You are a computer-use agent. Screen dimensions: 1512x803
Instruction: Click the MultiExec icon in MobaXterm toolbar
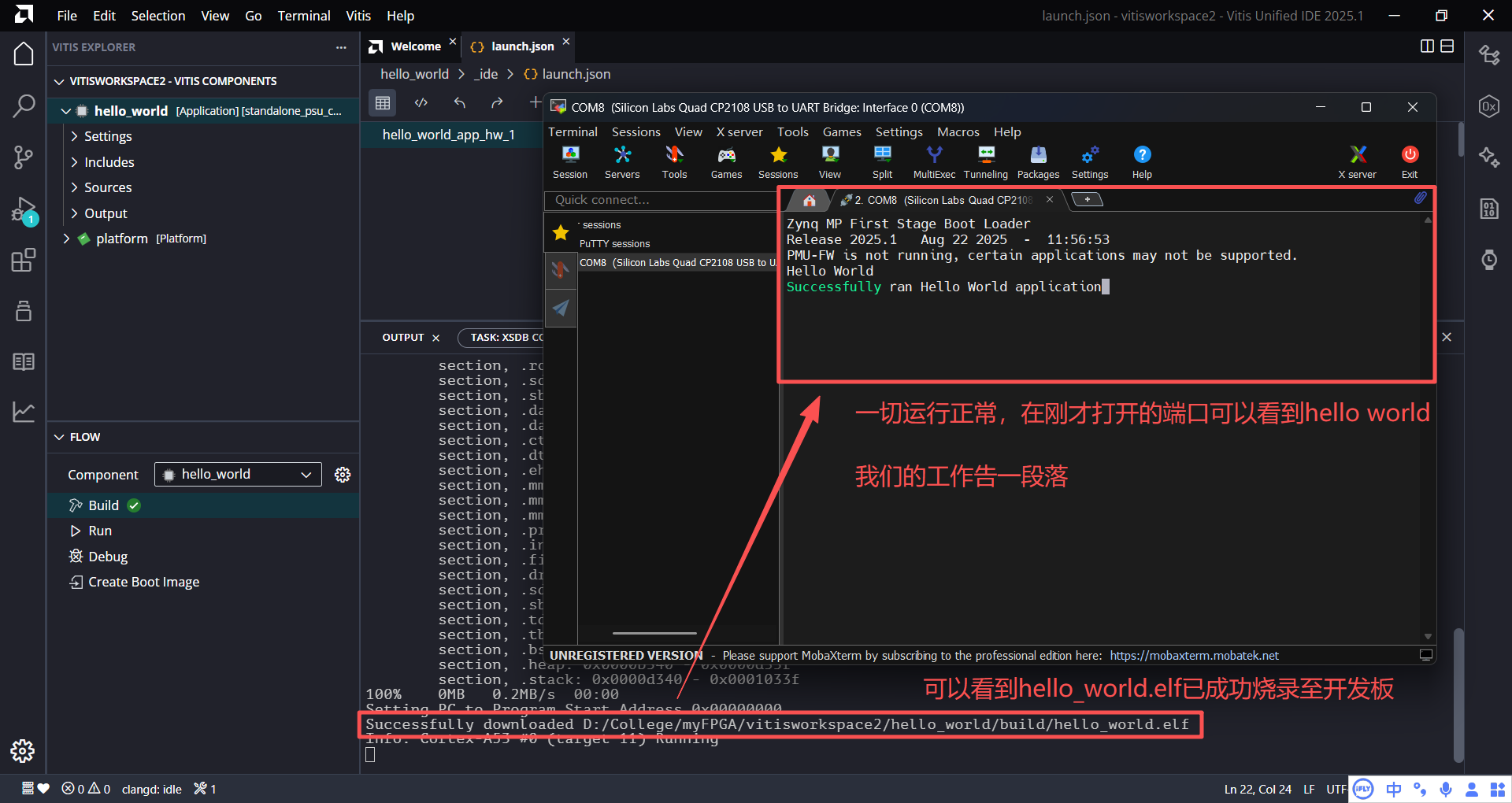tap(933, 161)
